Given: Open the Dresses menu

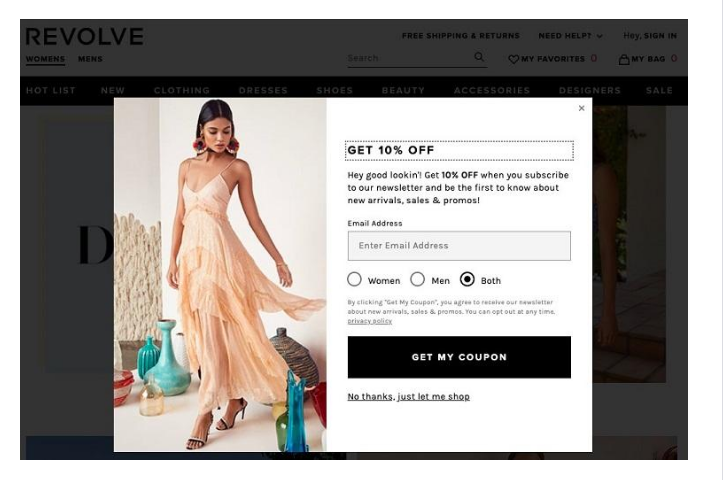Looking at the screenshot, I should click(265, 91).
